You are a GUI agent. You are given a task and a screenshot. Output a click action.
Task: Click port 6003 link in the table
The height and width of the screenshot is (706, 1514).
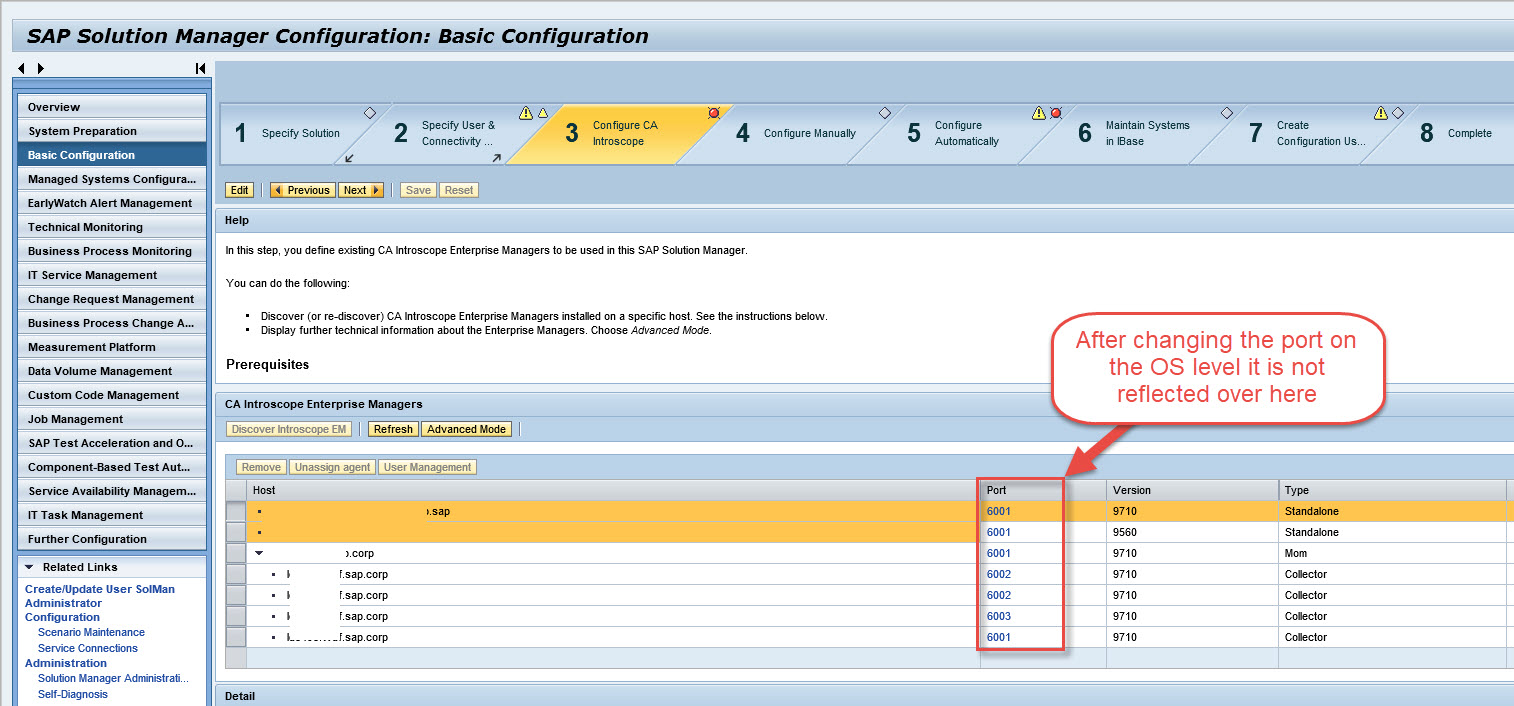point(999,616)
